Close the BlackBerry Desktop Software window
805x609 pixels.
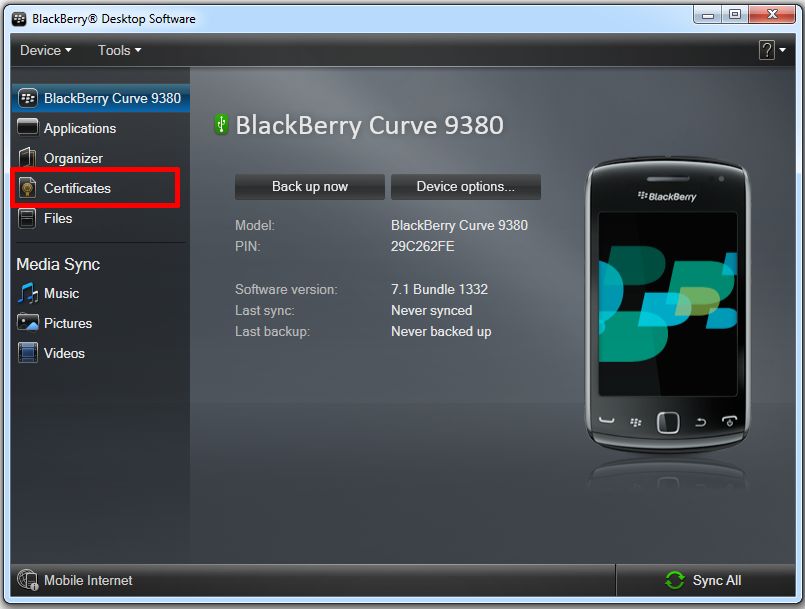click(x=772, y=14)
